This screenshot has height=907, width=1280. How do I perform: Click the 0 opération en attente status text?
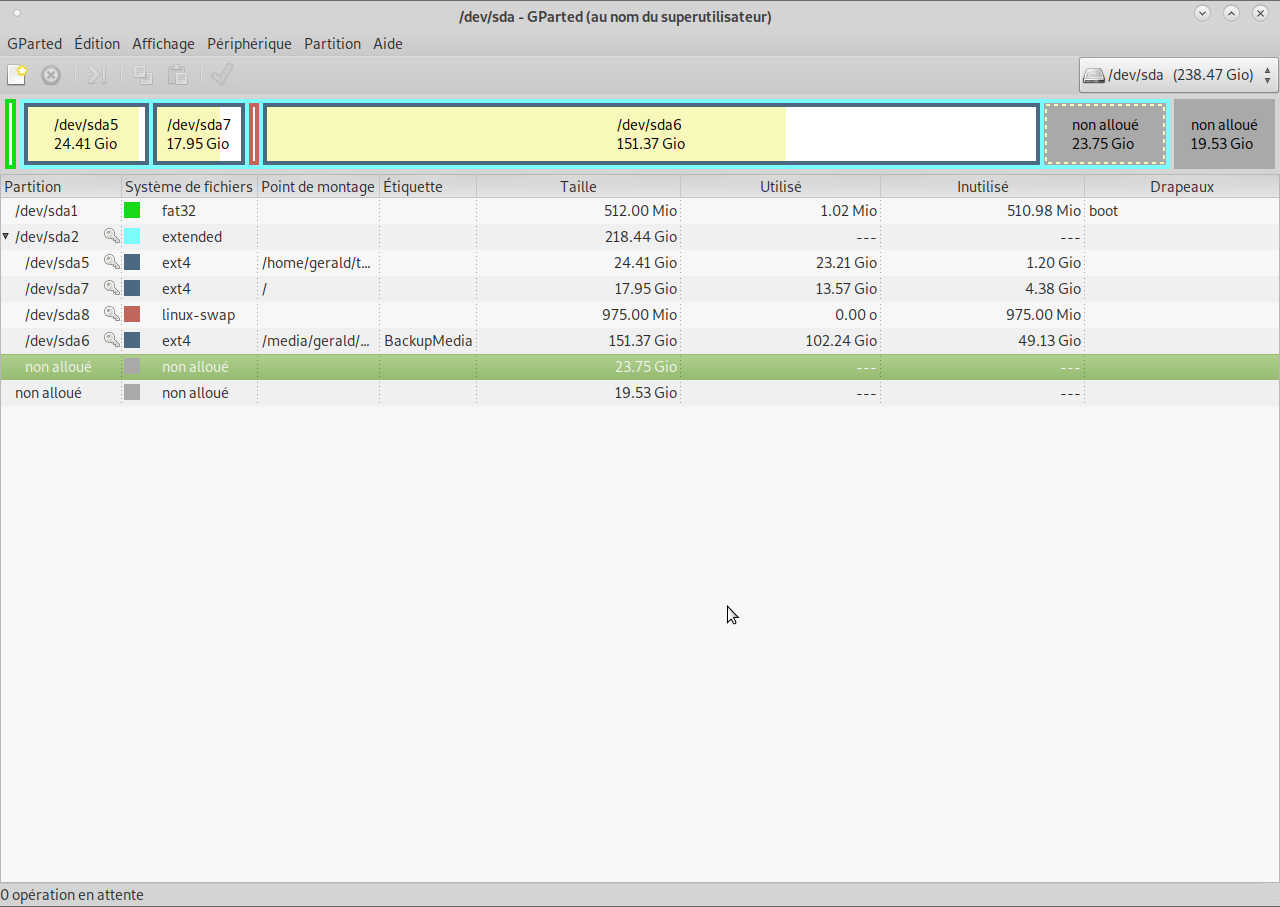coord(72,895)
